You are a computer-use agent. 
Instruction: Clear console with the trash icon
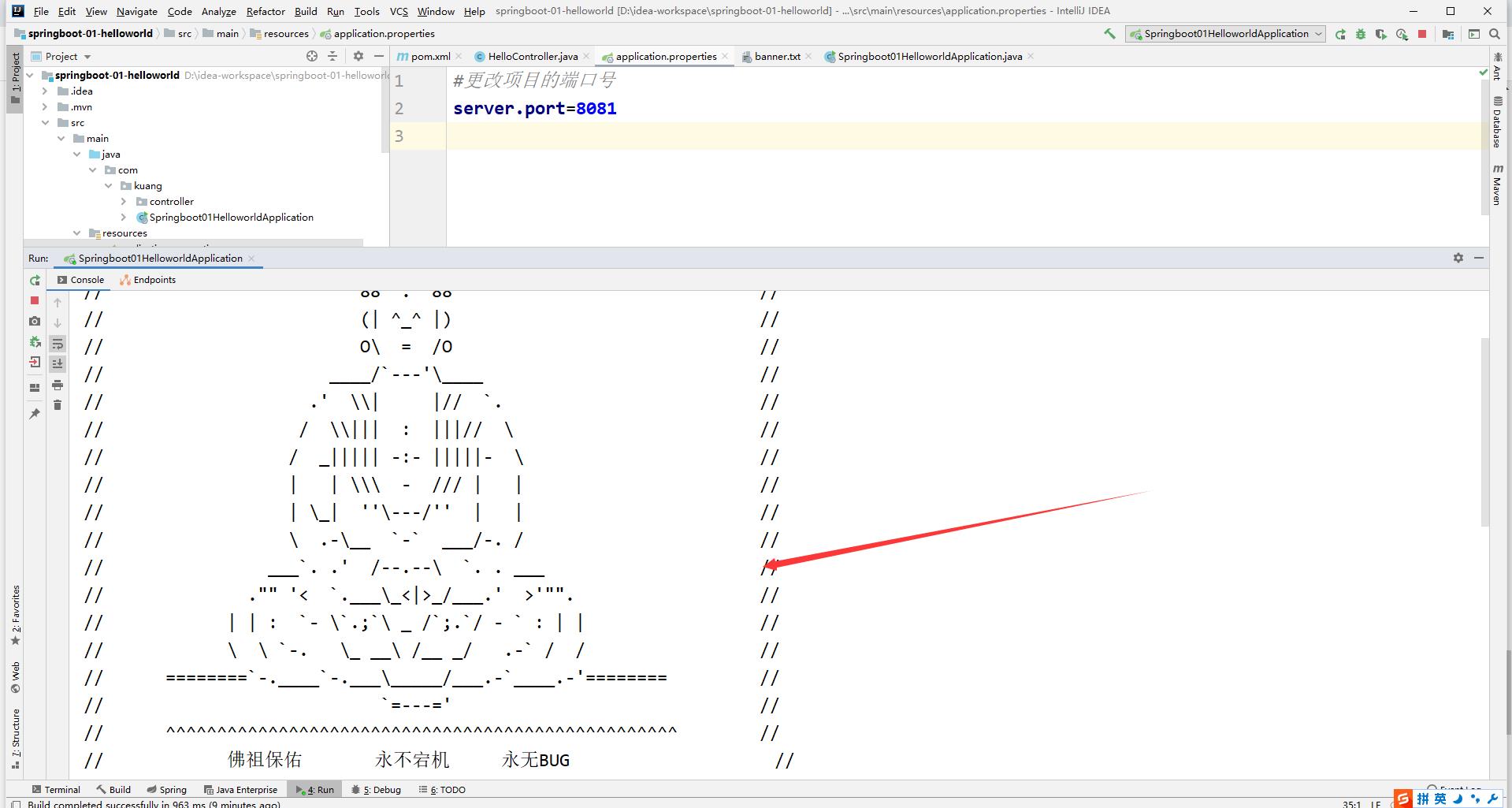click(x=58, y=405)
